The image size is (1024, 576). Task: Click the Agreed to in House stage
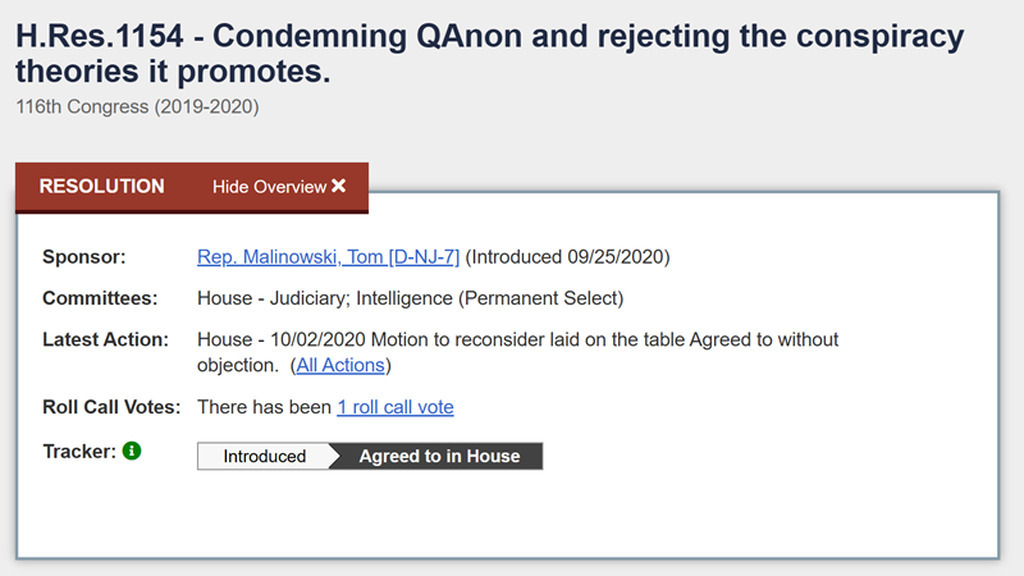(x=439, y=456)
